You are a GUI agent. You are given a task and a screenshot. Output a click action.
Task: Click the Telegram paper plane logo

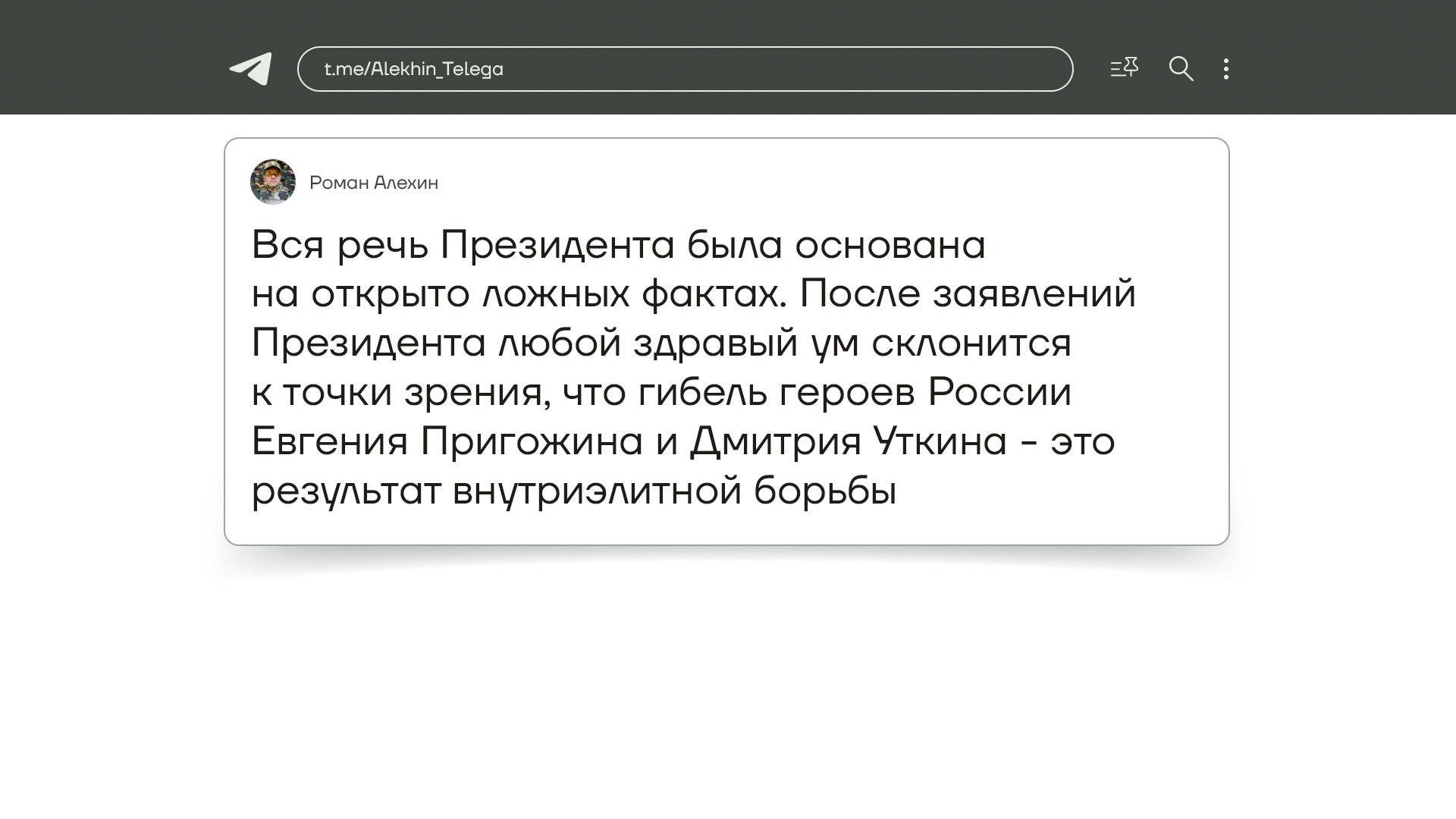tap(251, 69)
